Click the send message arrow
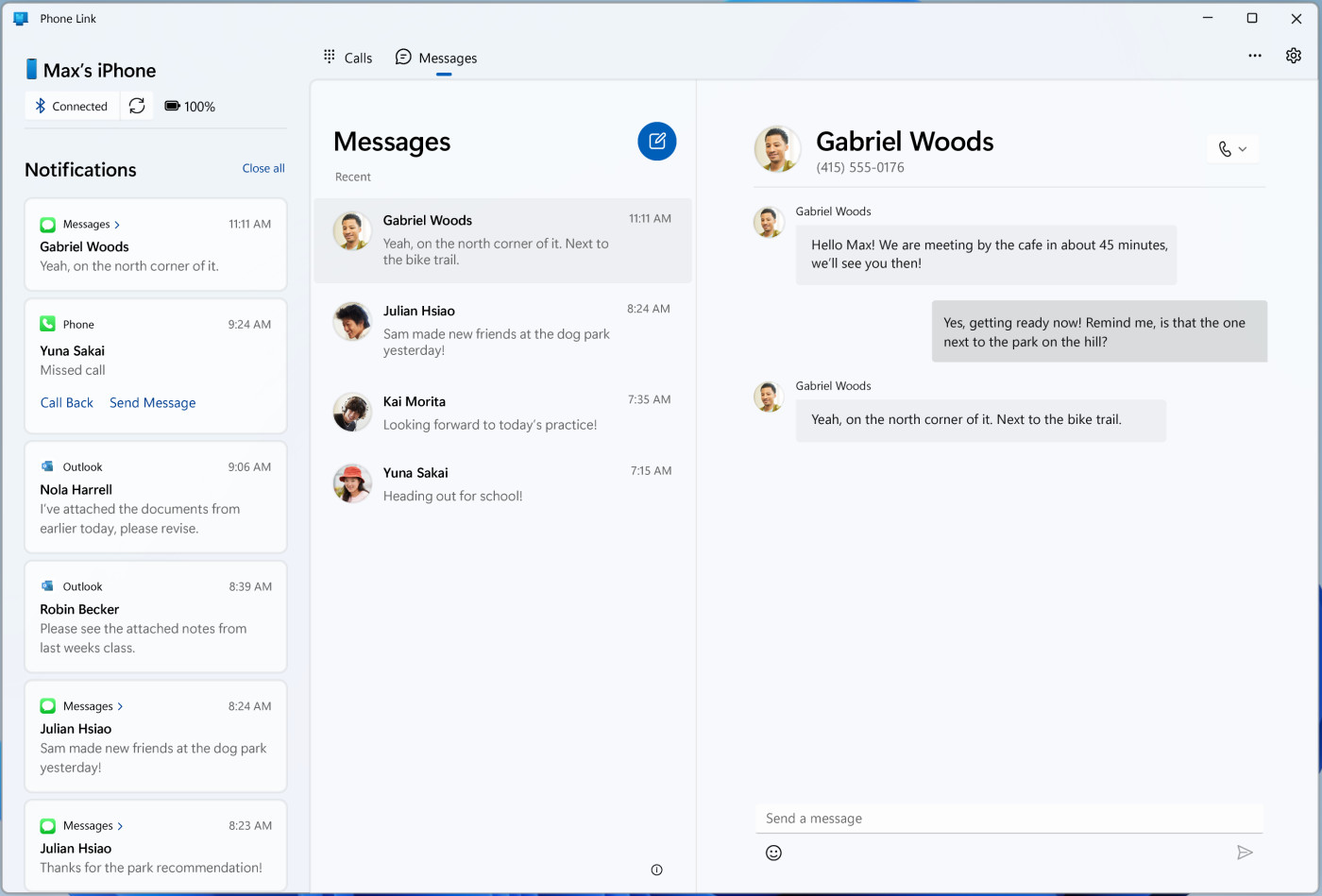 [1245, 853]
